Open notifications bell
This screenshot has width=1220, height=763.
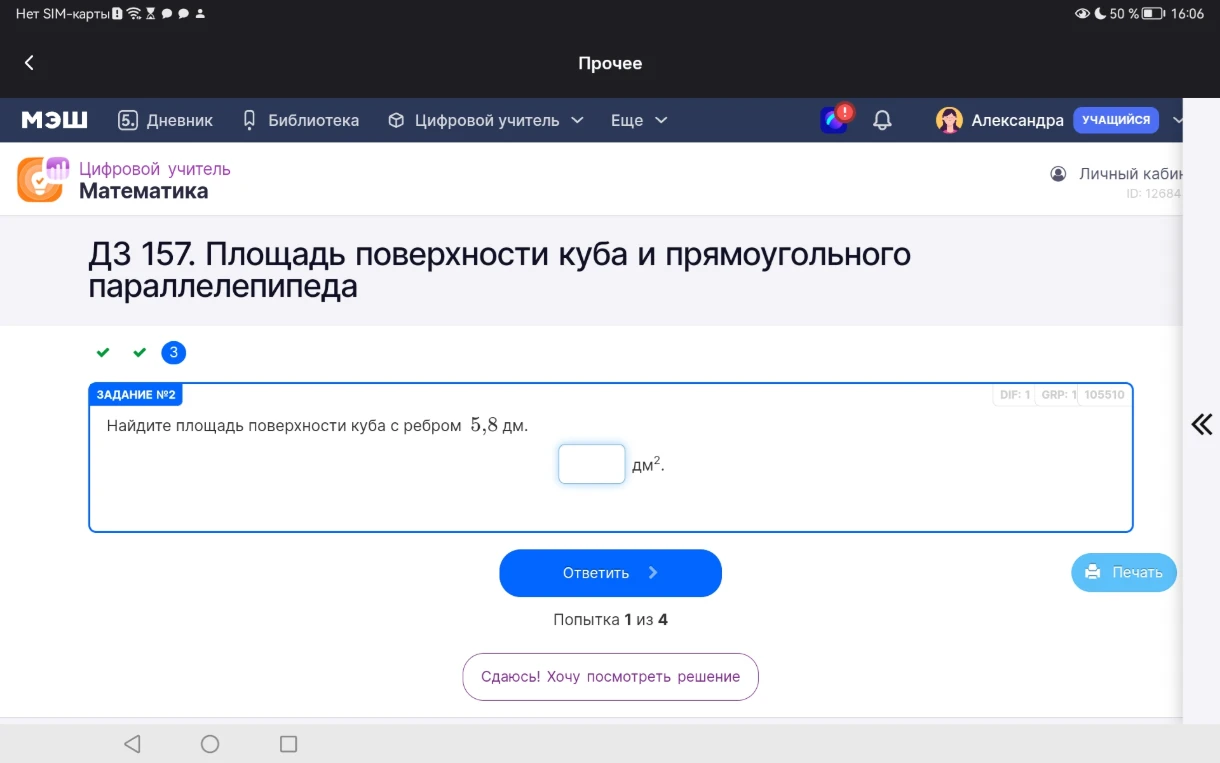(882, 120)
